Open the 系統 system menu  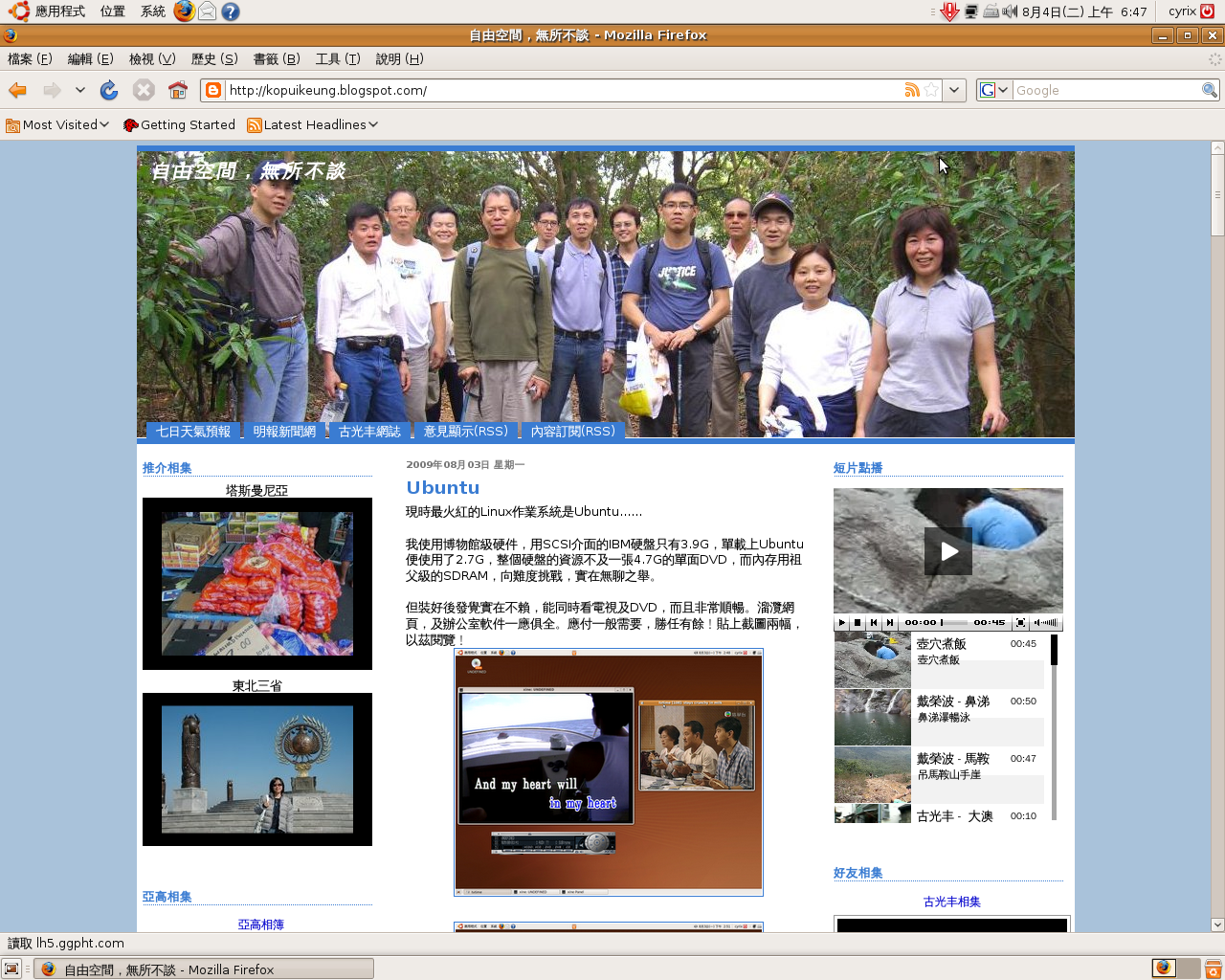click(x=153, y=11)
